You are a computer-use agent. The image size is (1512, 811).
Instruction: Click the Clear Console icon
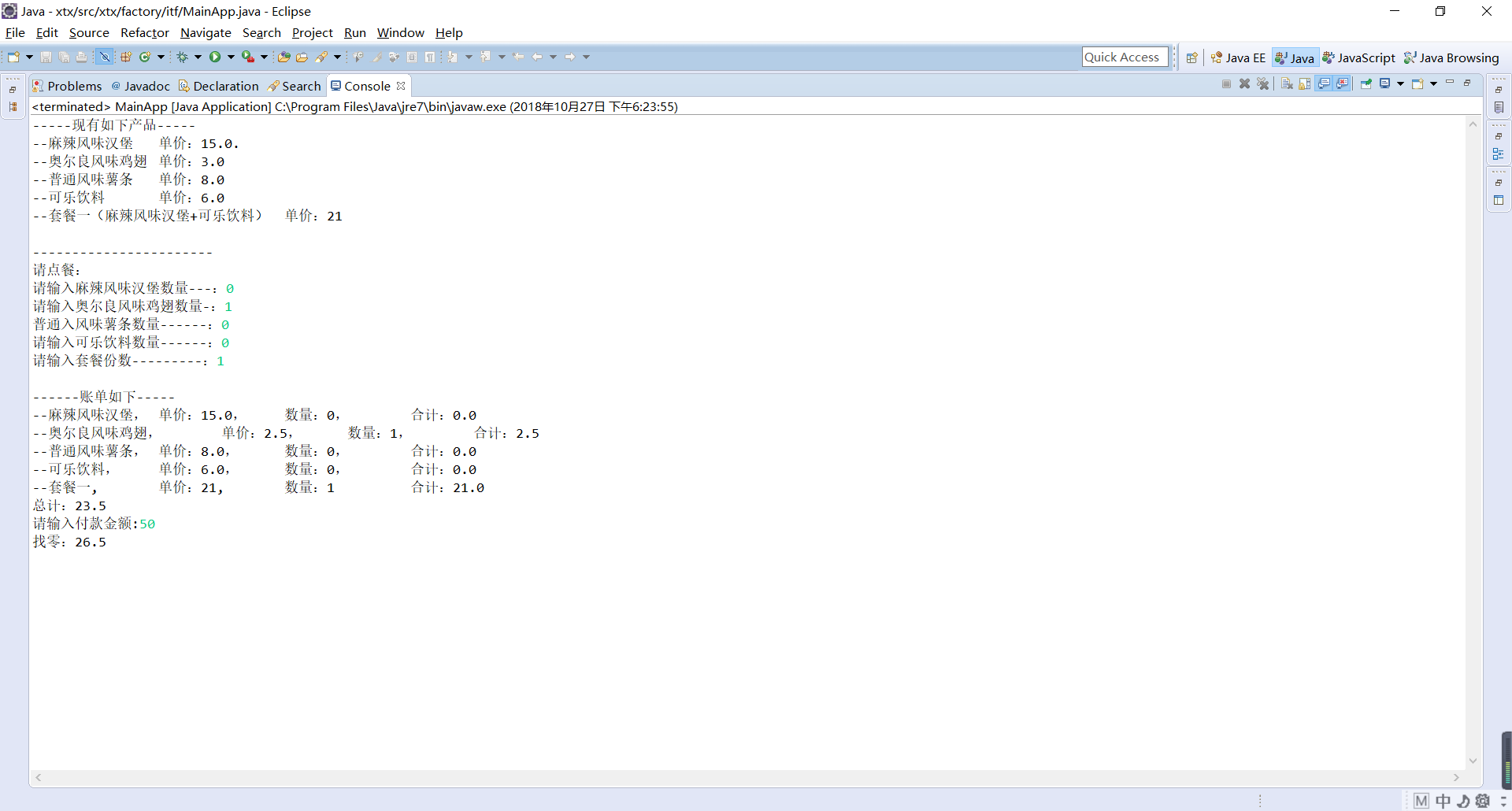(1287, 83)
